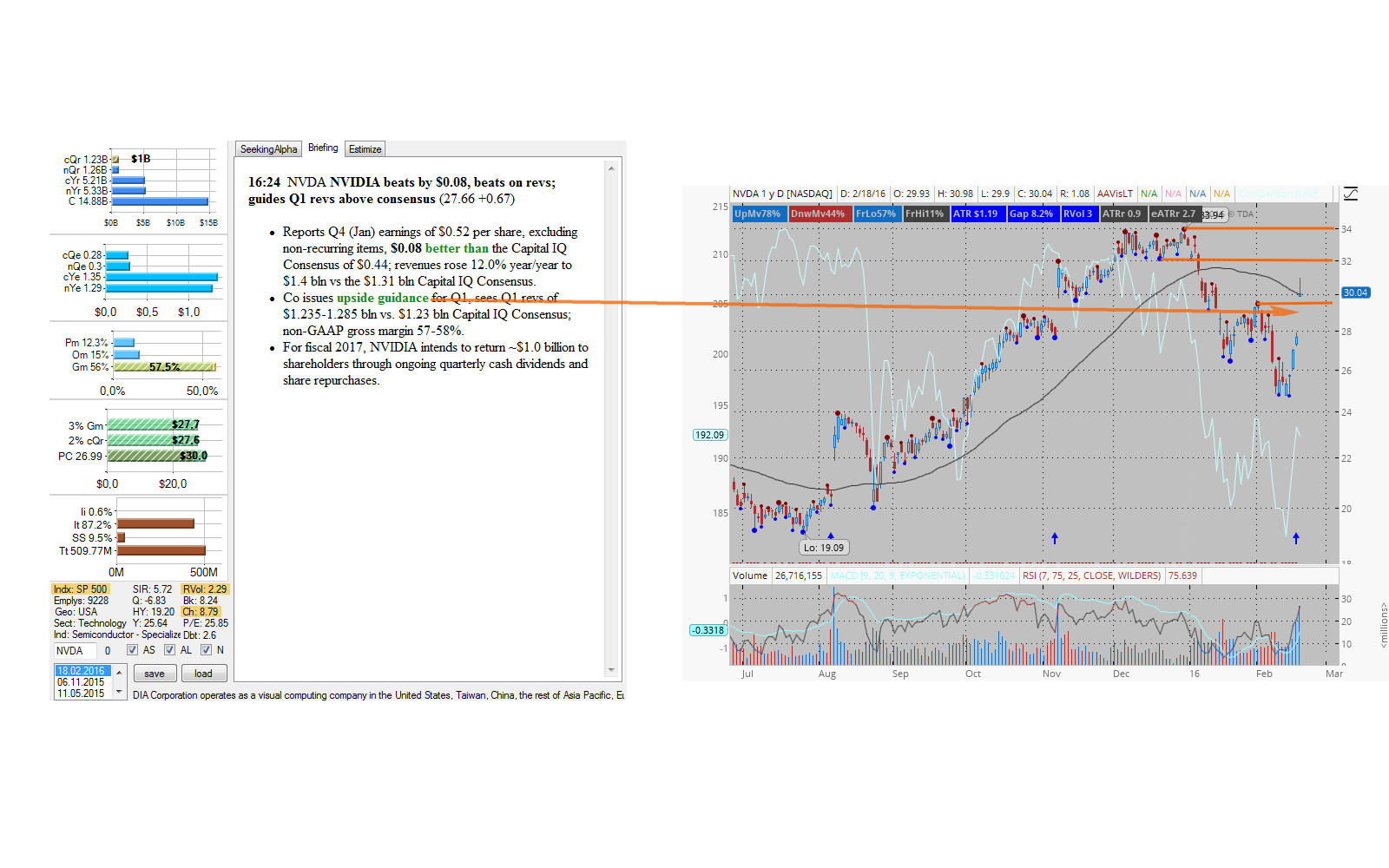Switch to the SeekingAlpha tab
Viewport: 1389px width, 868px height.
pyautogui.click(x=268, y=149)
